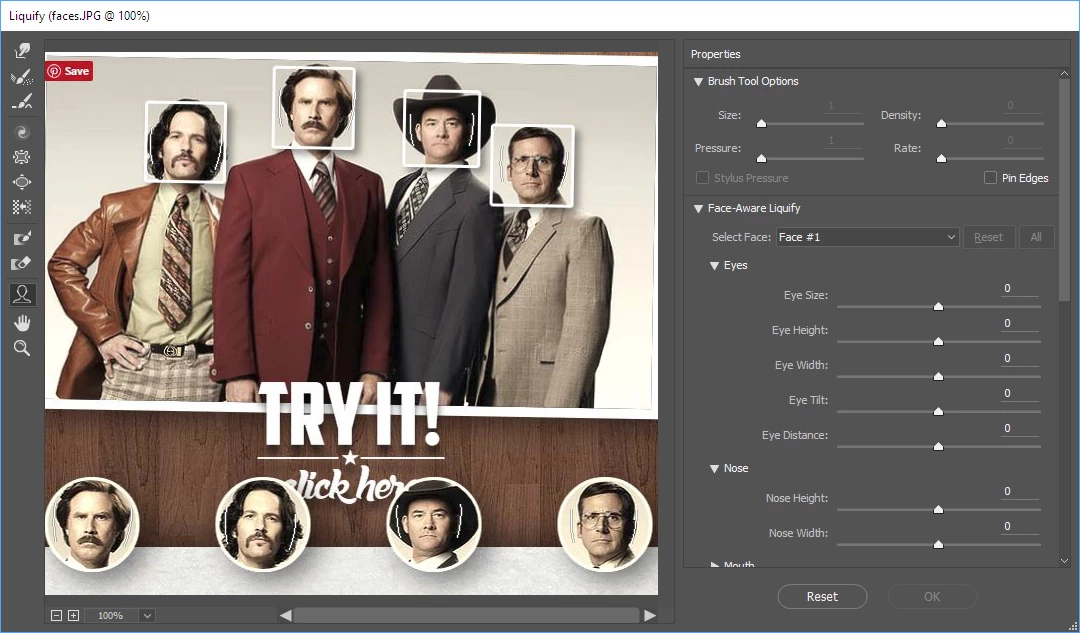
Task: Click the Eye Width slider handle
Action: coord(938,377)
